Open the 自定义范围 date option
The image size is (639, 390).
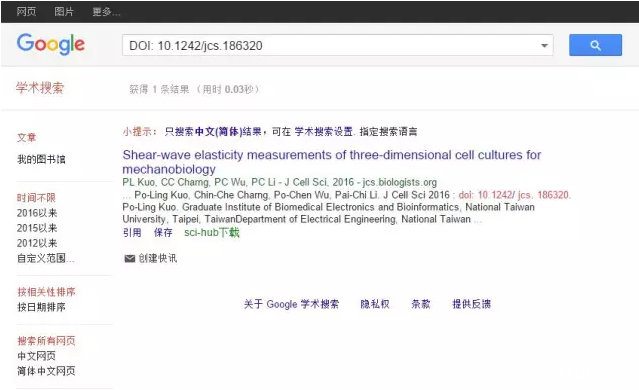(45, 258)
